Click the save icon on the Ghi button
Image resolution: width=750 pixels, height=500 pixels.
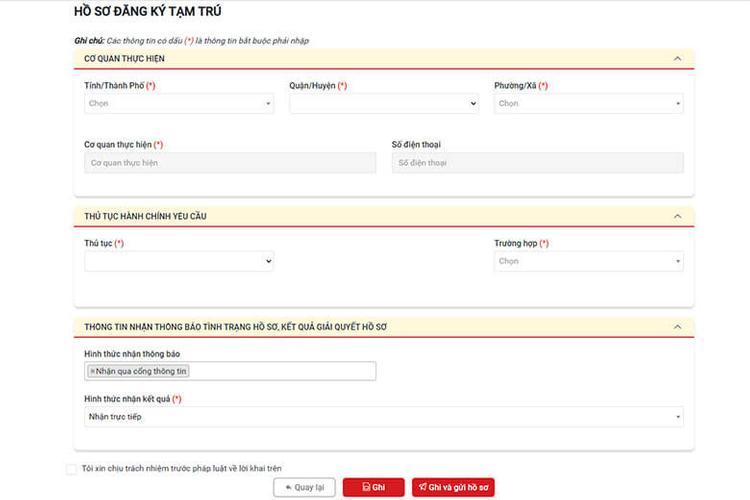(x=366, y=488)
